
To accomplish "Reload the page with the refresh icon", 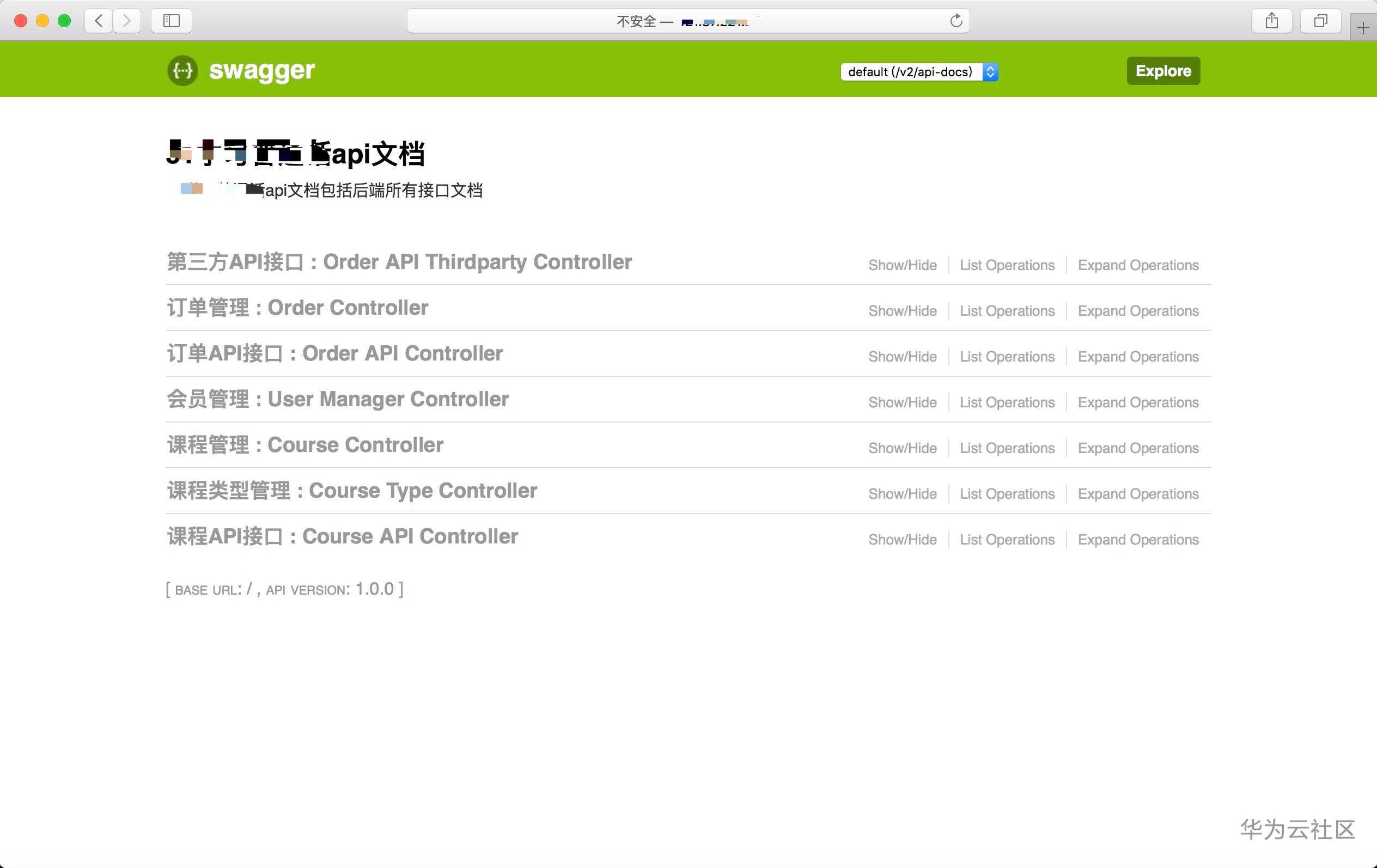I will (x=955, y=21).
